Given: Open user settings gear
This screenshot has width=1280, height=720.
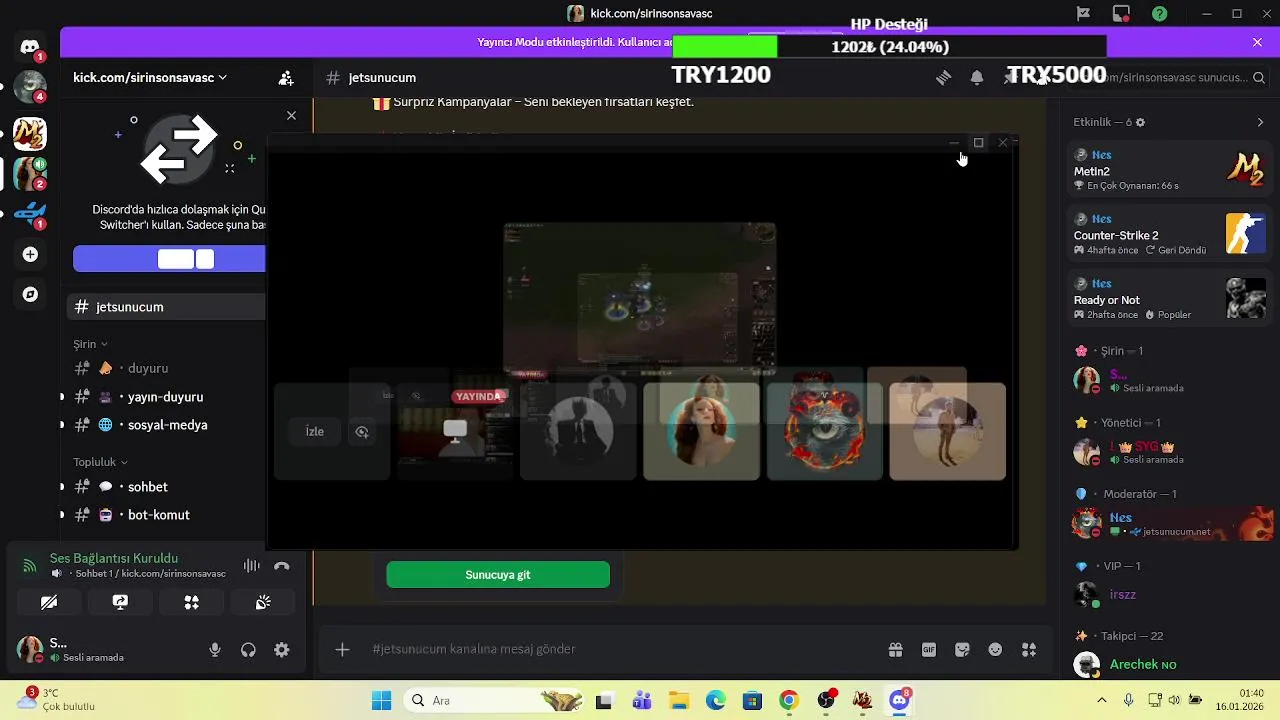Looking at the screenshot, I should (x=282, y=650).
